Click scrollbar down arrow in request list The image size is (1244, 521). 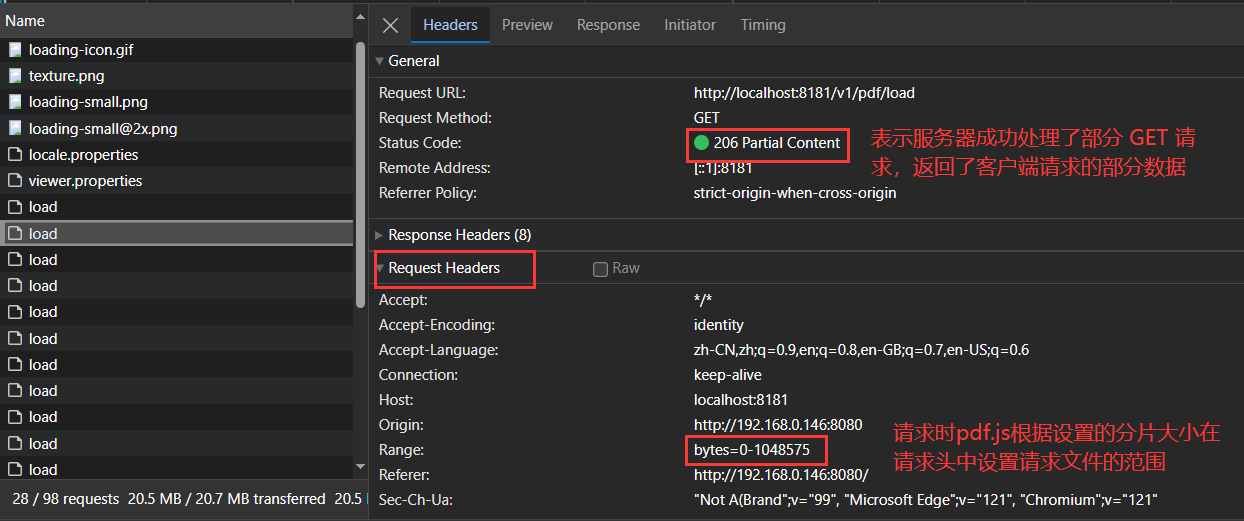pyautogui.click(x=361, y=466)
